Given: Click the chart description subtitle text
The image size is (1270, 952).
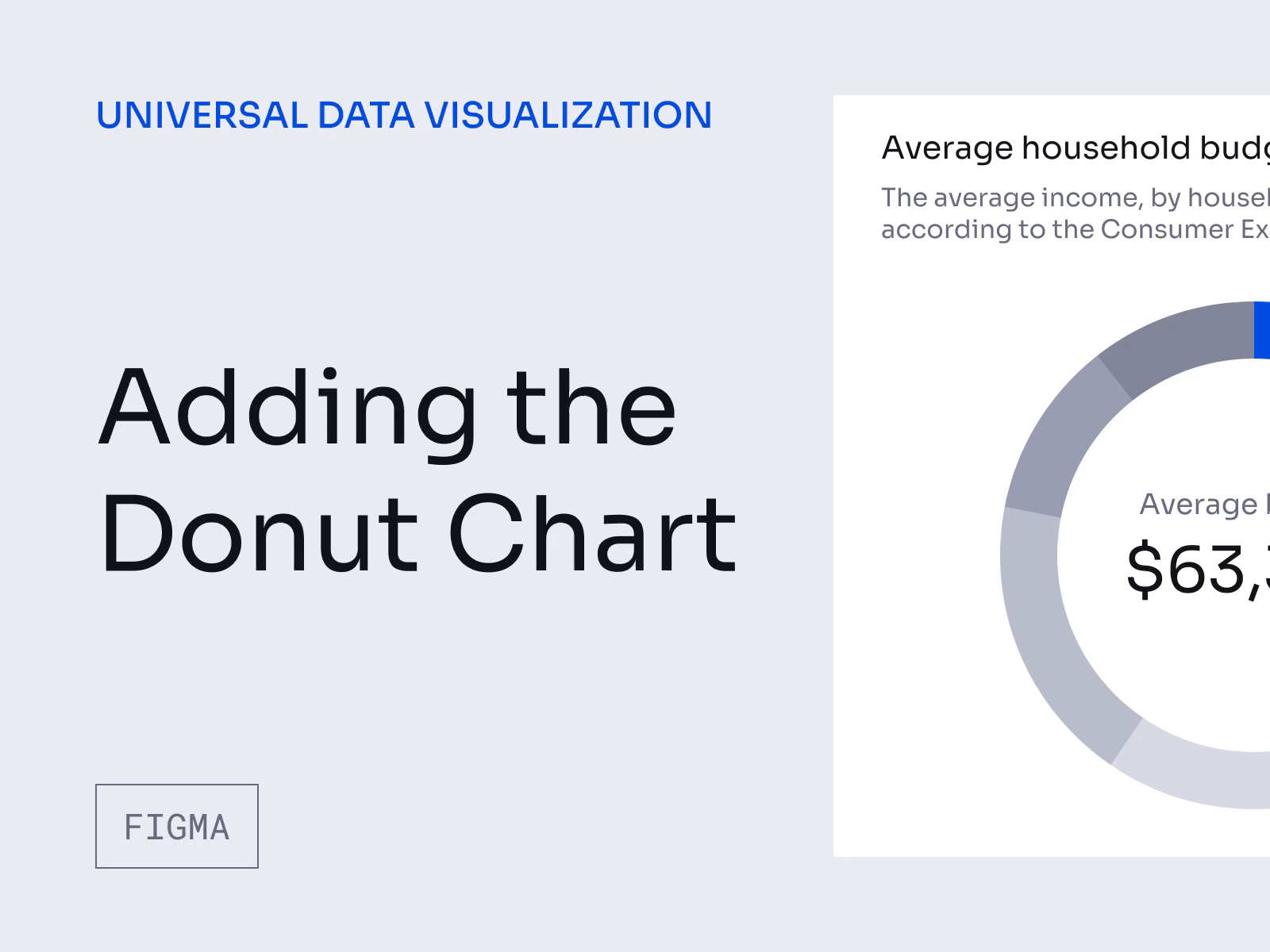Looking at the screenshot, I should point(1076,213).
